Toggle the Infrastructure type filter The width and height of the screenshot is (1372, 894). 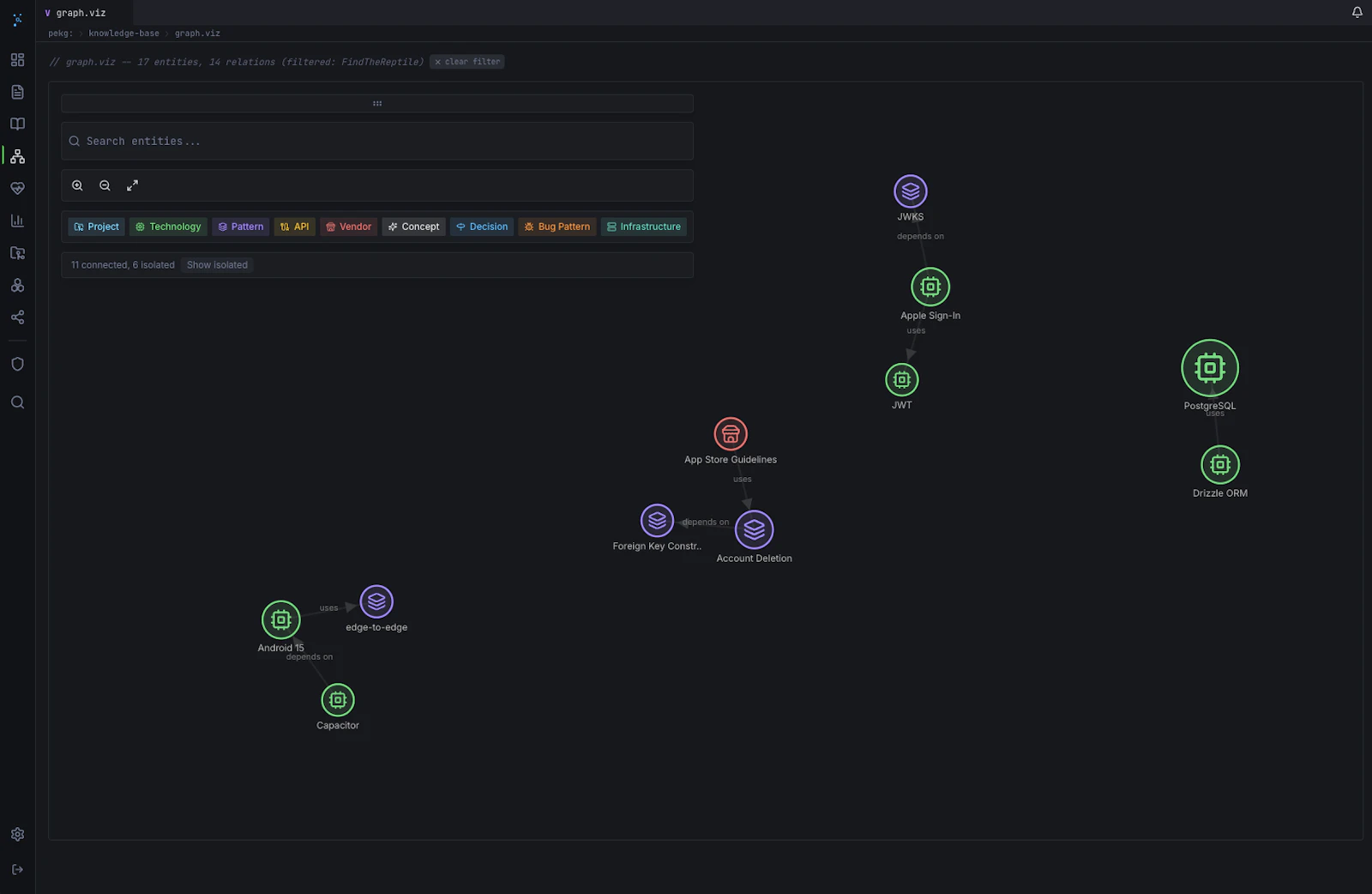pyautogui.click(x=644, y=227)
